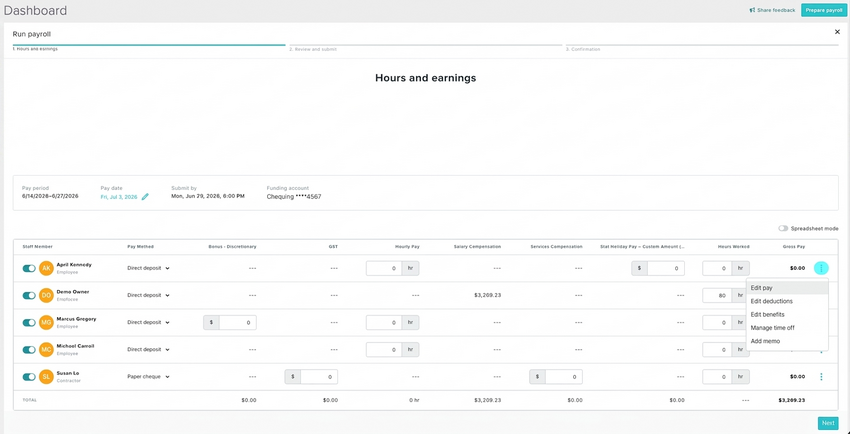Click Demo Owner's $3,209.23 salary amount
Image resolution: width=850 pixels, height=434 pixels.
(487, 295)
